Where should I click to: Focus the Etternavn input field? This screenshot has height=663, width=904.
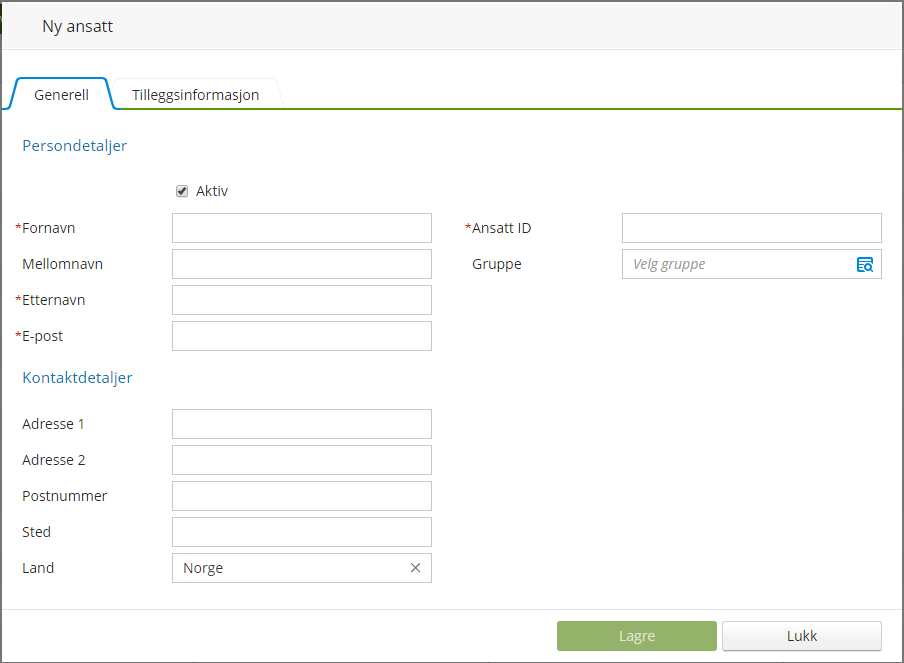[302, 300]
